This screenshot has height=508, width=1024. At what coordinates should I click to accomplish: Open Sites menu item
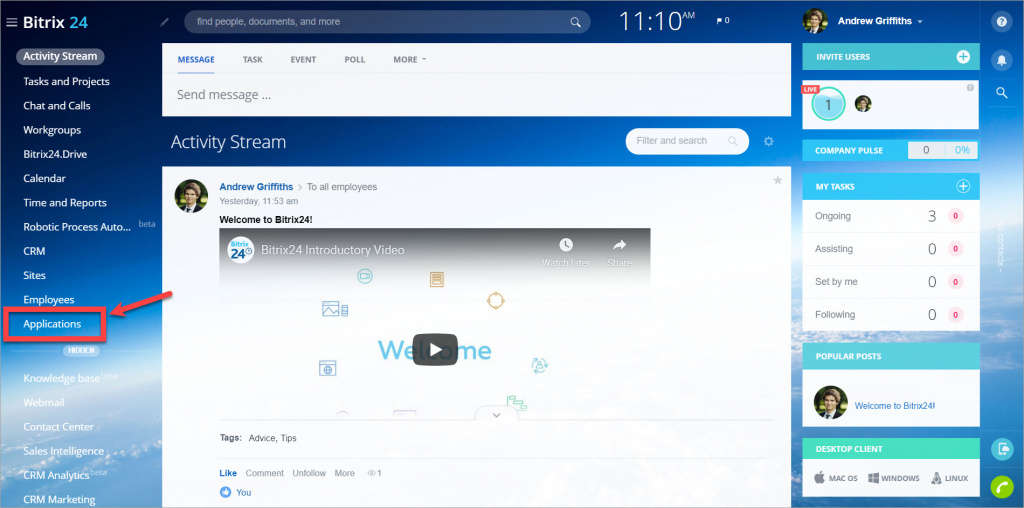click(x=35, y=276)
